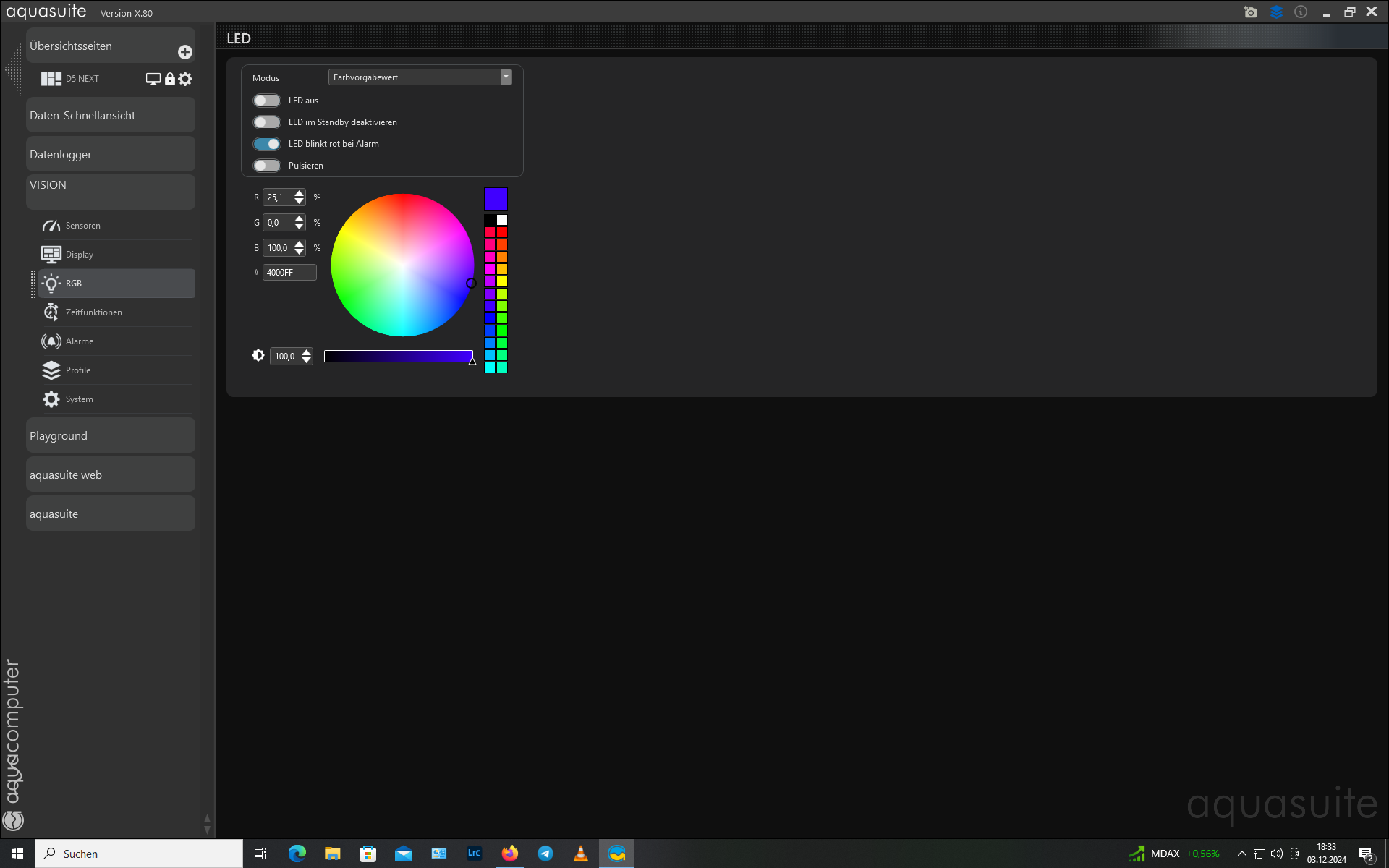Click the D5 NEXT lock icon
The image size is (1389, 868).
coord(170,79)
